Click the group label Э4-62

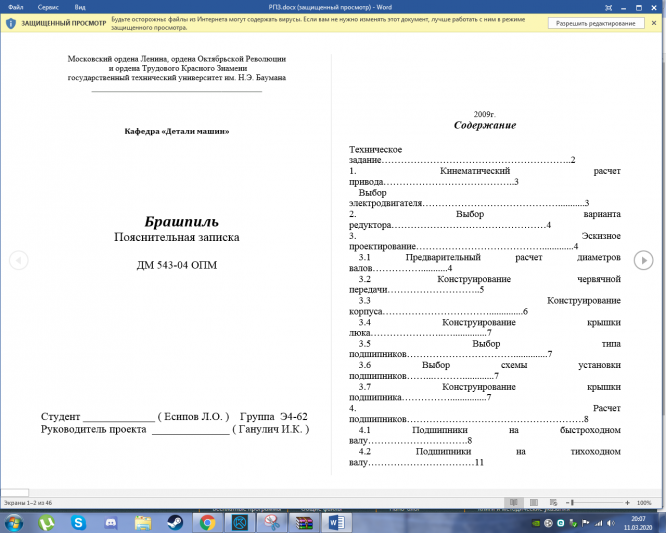[x=293, y=416]
